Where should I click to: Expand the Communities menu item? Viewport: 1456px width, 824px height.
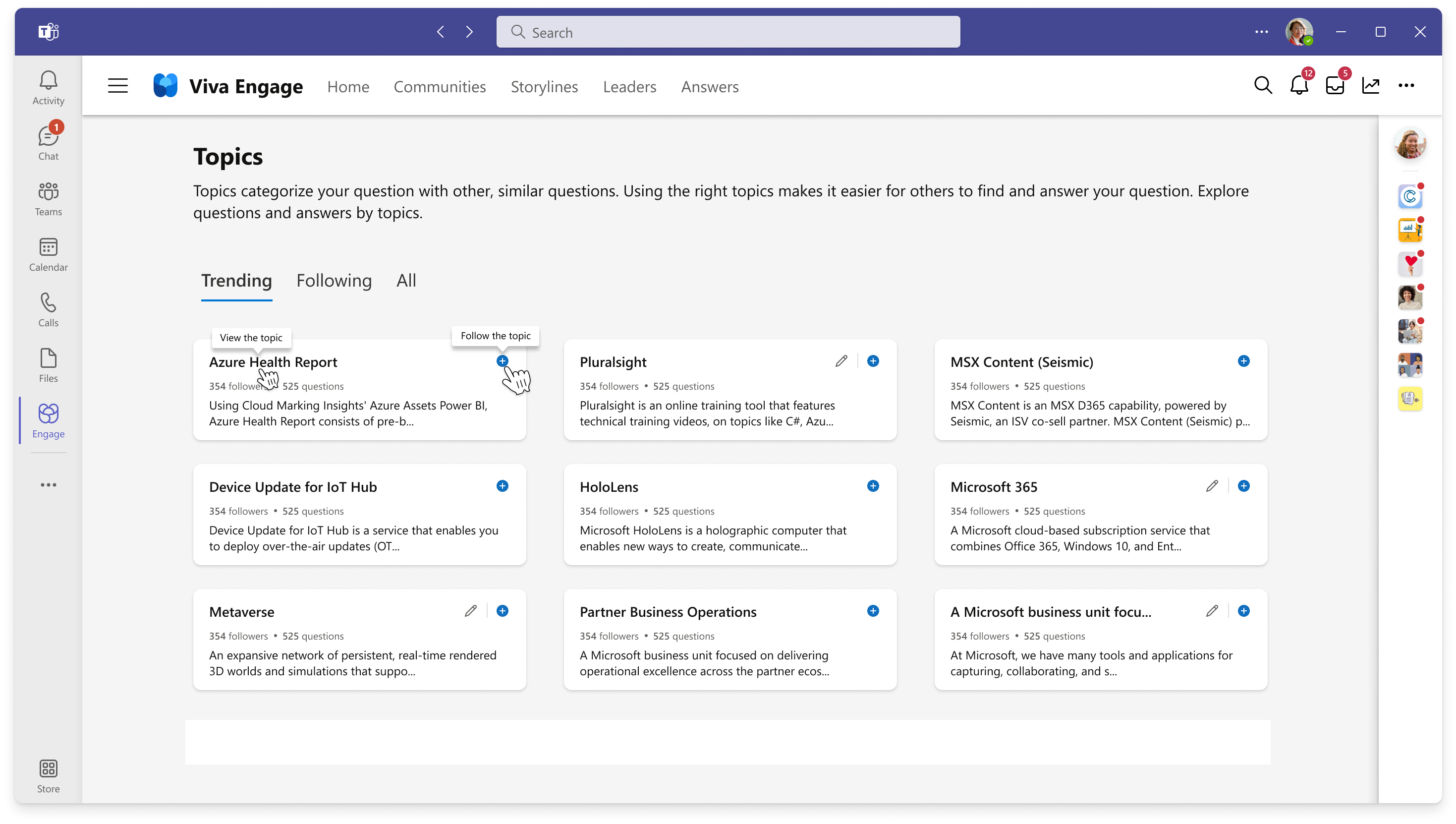[x=440, y=86]
